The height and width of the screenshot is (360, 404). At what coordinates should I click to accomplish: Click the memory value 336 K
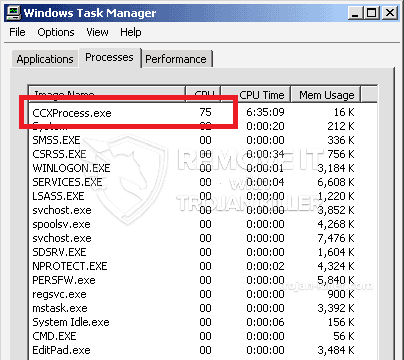341,140
